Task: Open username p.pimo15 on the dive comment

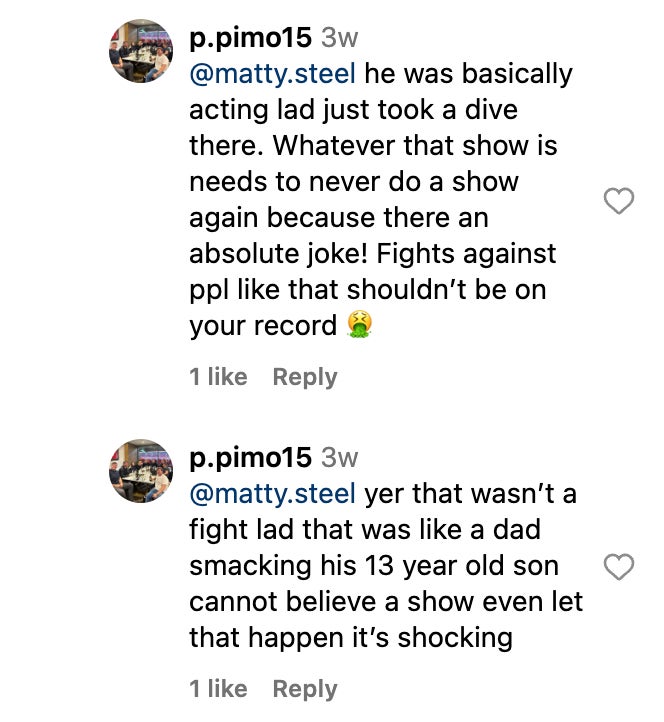Action: [x=250, y=38]
